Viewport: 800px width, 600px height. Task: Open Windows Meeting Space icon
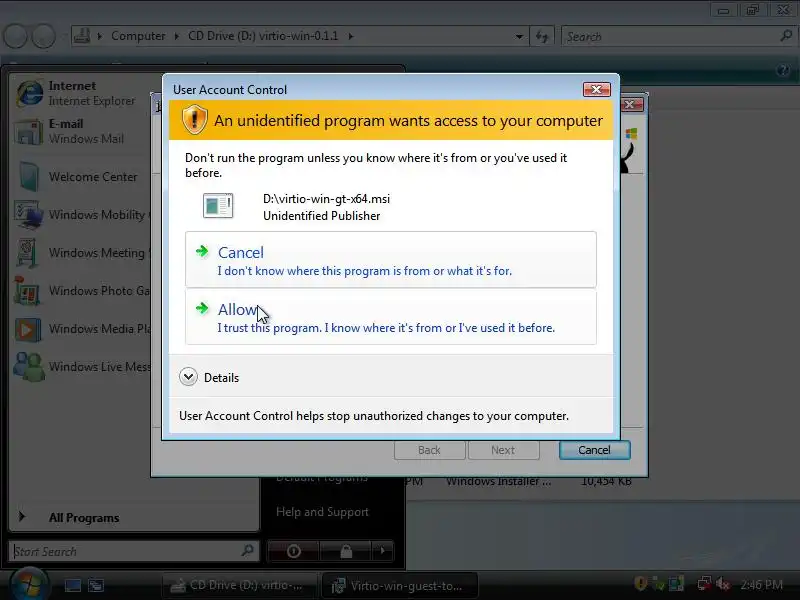[27, 253]
